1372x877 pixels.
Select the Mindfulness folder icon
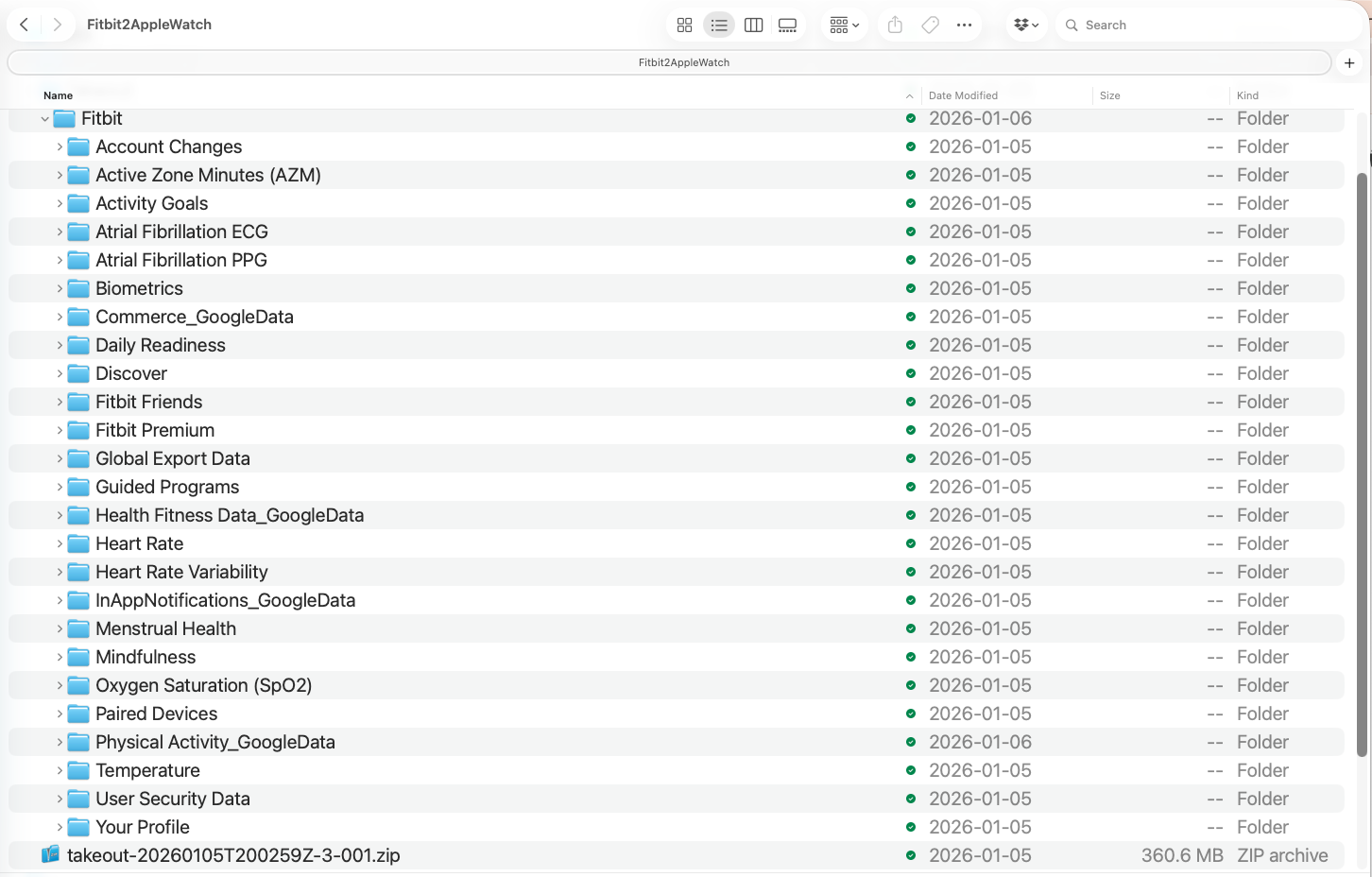tap(78, 657)
